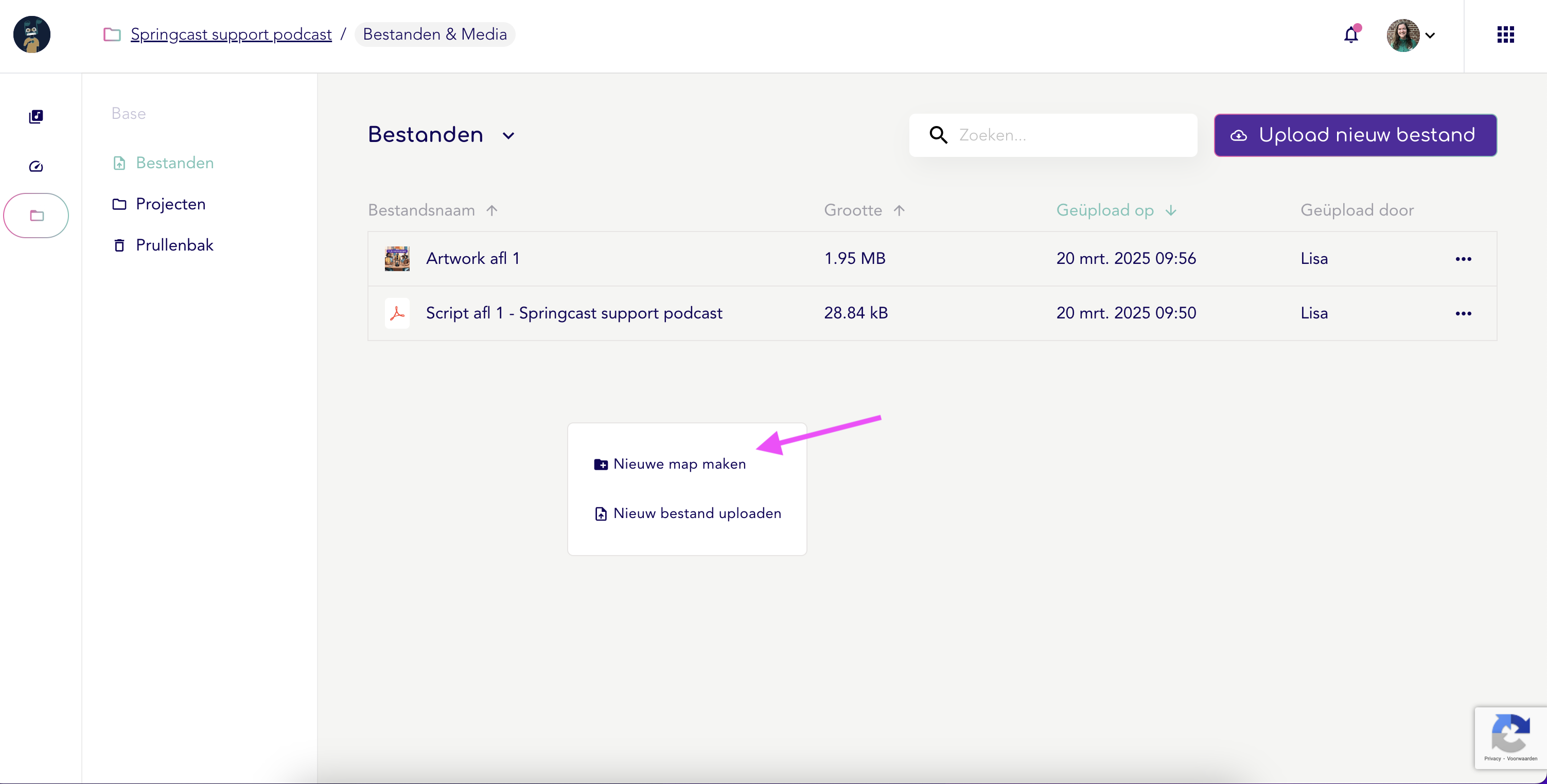This screenshot has height=784, width=1547.
Task: Click Bestandsnaam column header text
Action: click(x=421, y=210)
